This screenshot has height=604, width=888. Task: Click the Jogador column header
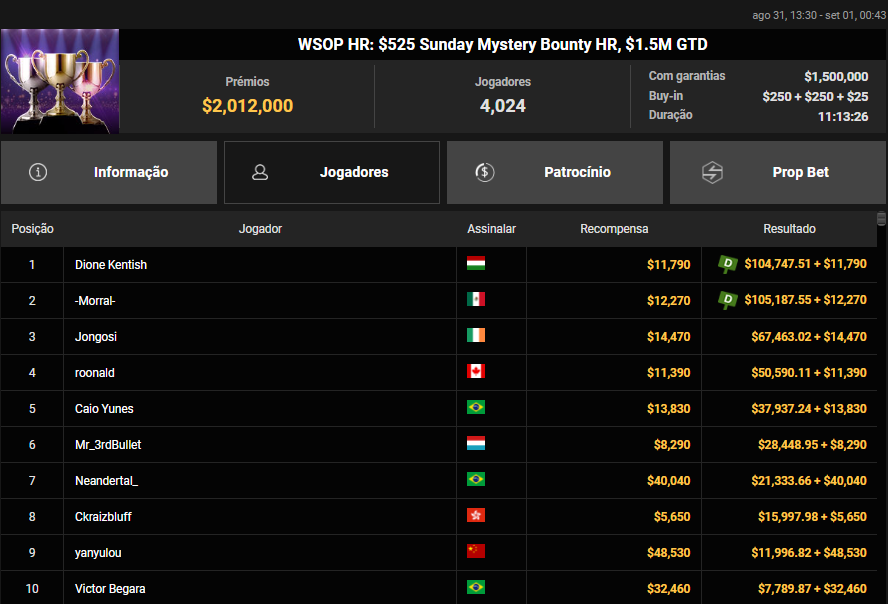tap(260, 229)
